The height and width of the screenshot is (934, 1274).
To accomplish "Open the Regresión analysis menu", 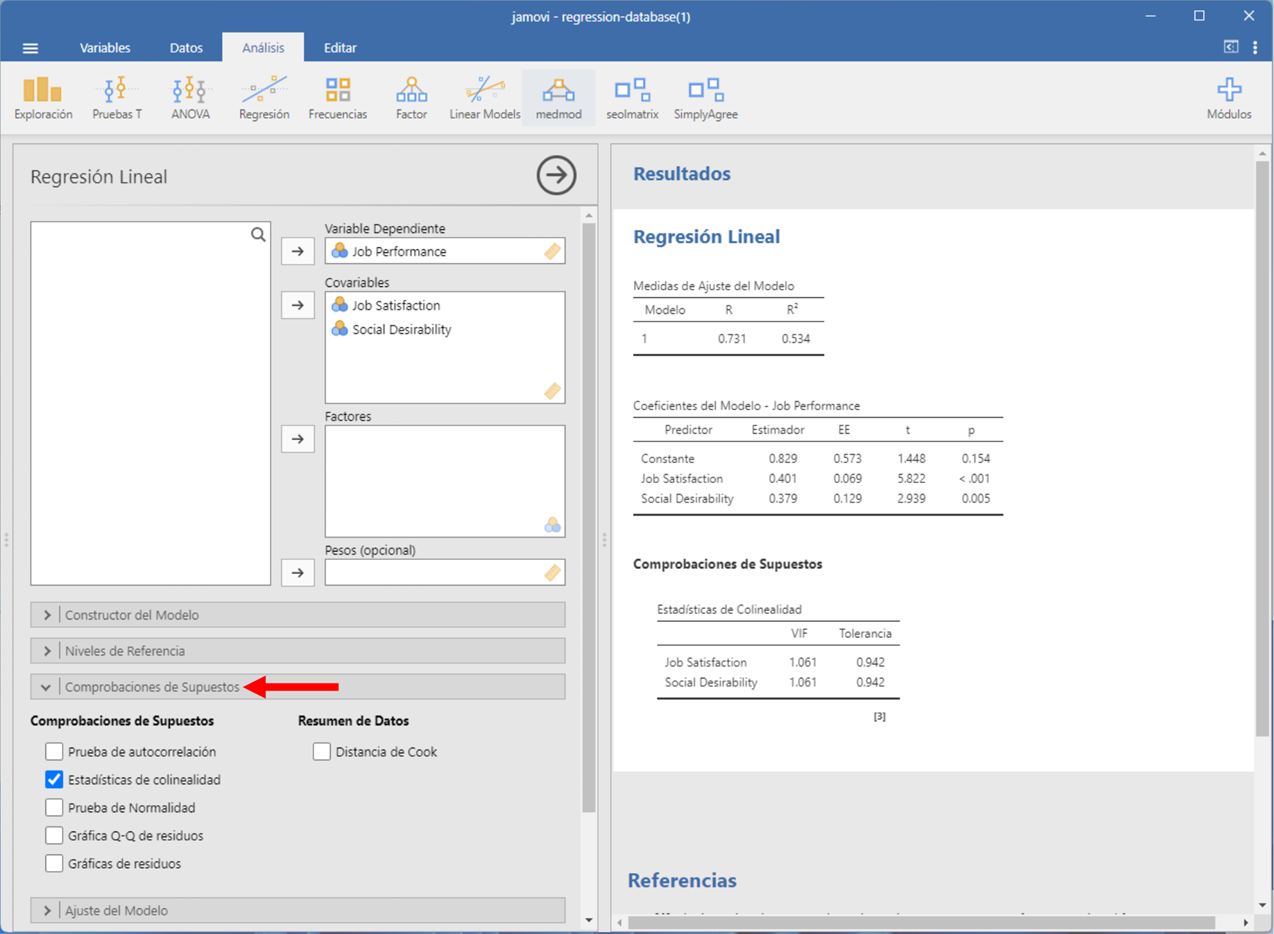I will pyautogui.click(x=264, y=100).
